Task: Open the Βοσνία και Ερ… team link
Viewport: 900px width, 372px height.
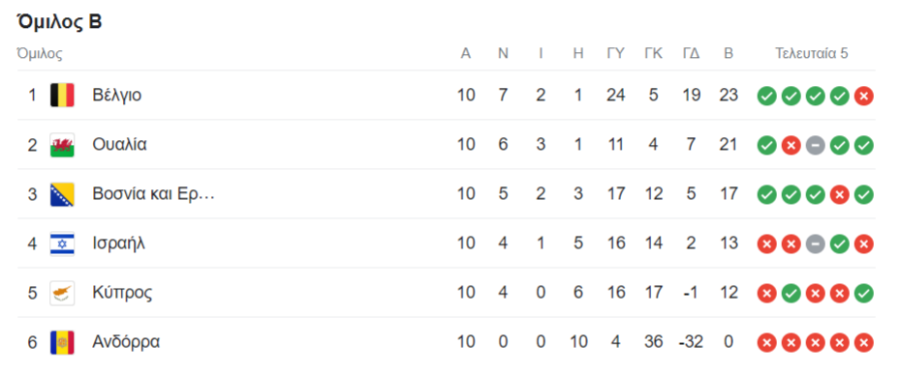Action: tap(153, 194)
